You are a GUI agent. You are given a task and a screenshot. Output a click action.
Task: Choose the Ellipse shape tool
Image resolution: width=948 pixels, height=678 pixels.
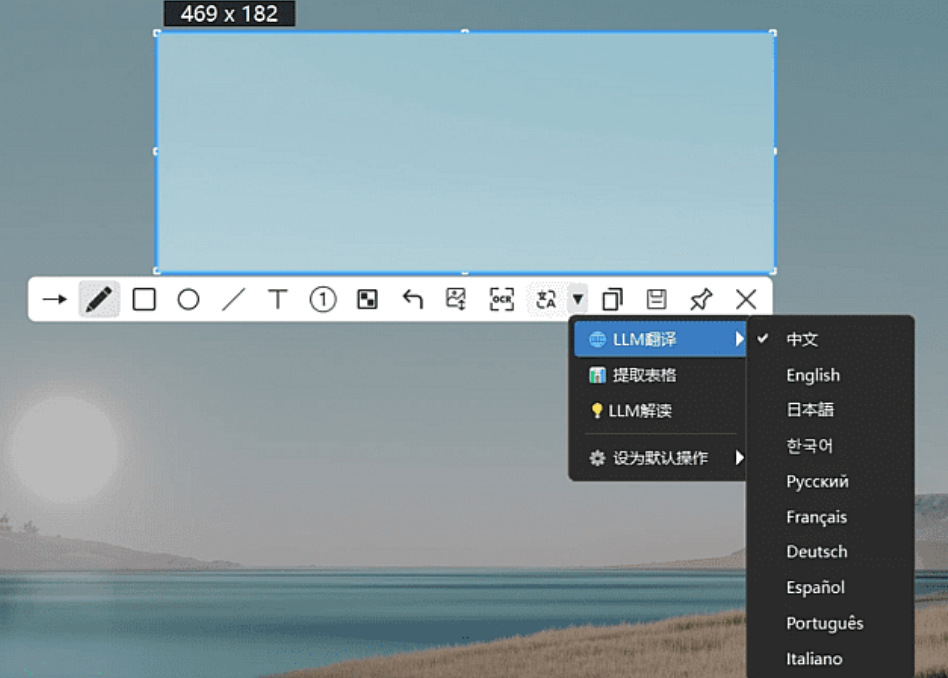187,298
